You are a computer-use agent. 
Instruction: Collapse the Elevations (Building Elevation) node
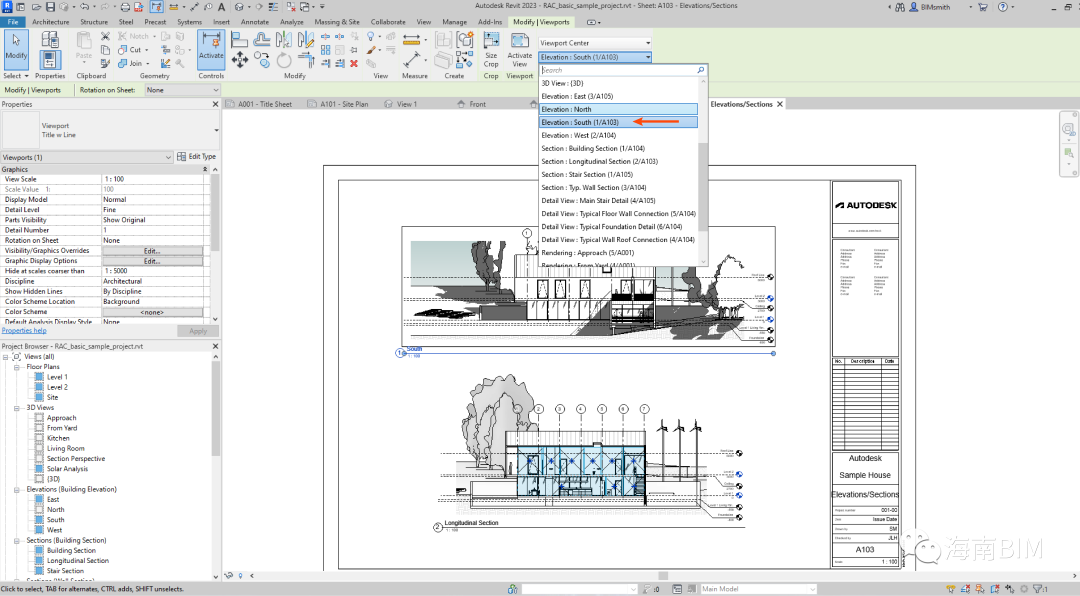tap(17, 489)
